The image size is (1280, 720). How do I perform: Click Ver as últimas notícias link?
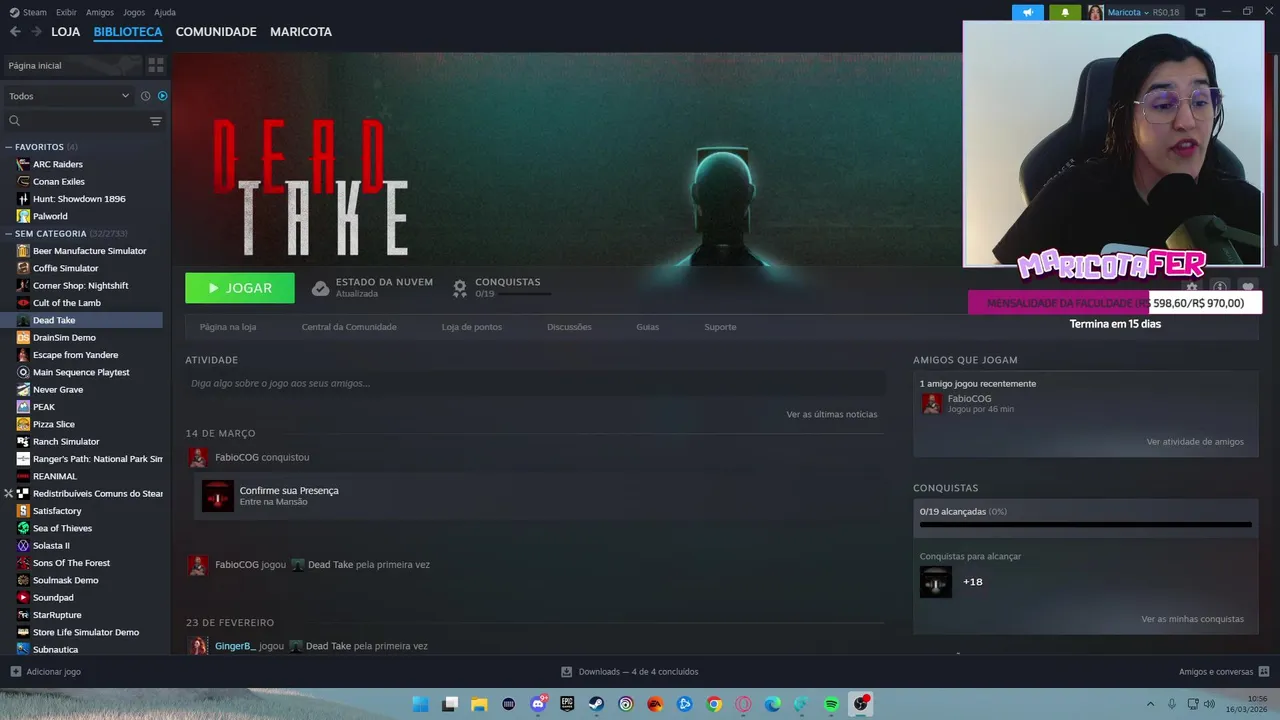pyautogui.click(x=832, y=414)
